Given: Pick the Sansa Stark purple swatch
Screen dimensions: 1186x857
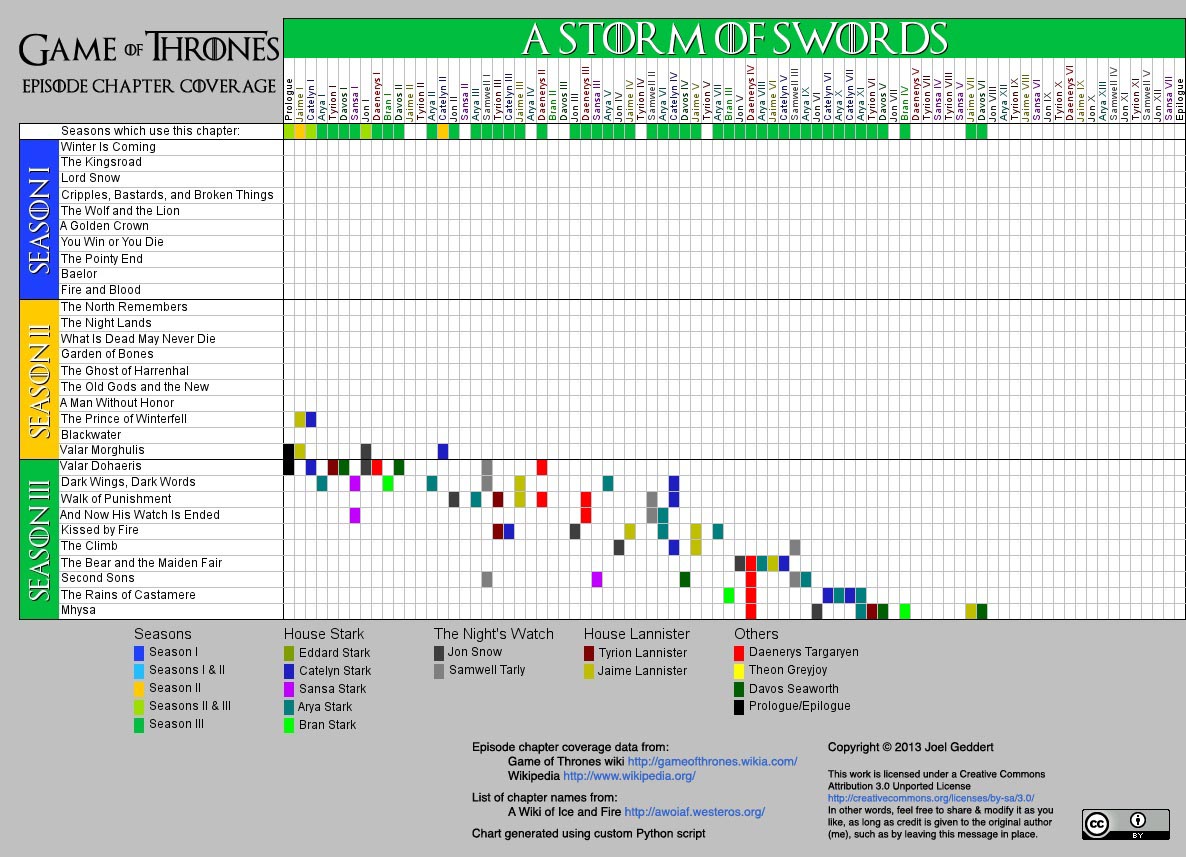Looking at the screenshot, I should point(289,689).
